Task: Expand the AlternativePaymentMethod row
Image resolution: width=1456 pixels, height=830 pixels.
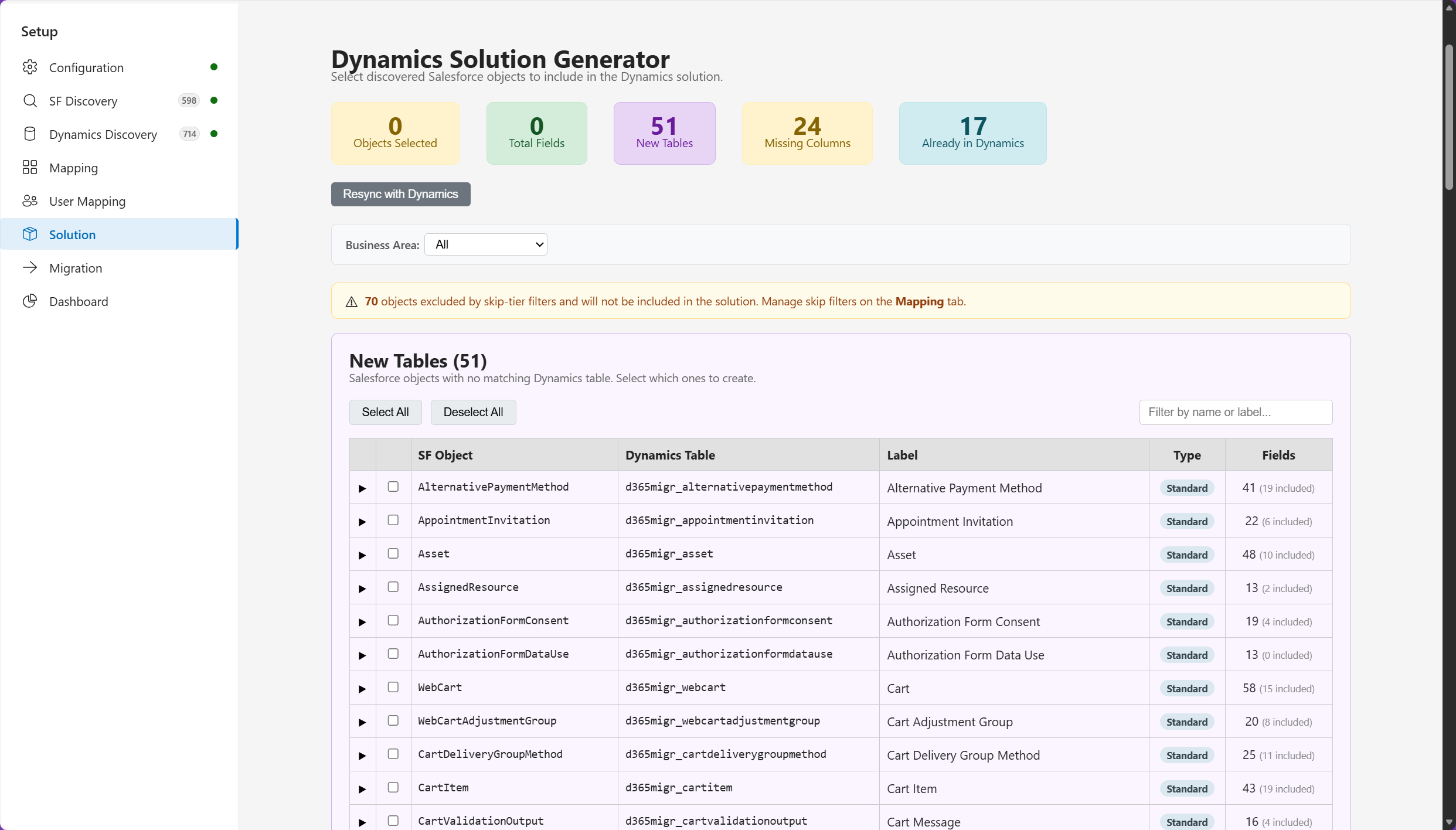Action: [x=362, y=488]
